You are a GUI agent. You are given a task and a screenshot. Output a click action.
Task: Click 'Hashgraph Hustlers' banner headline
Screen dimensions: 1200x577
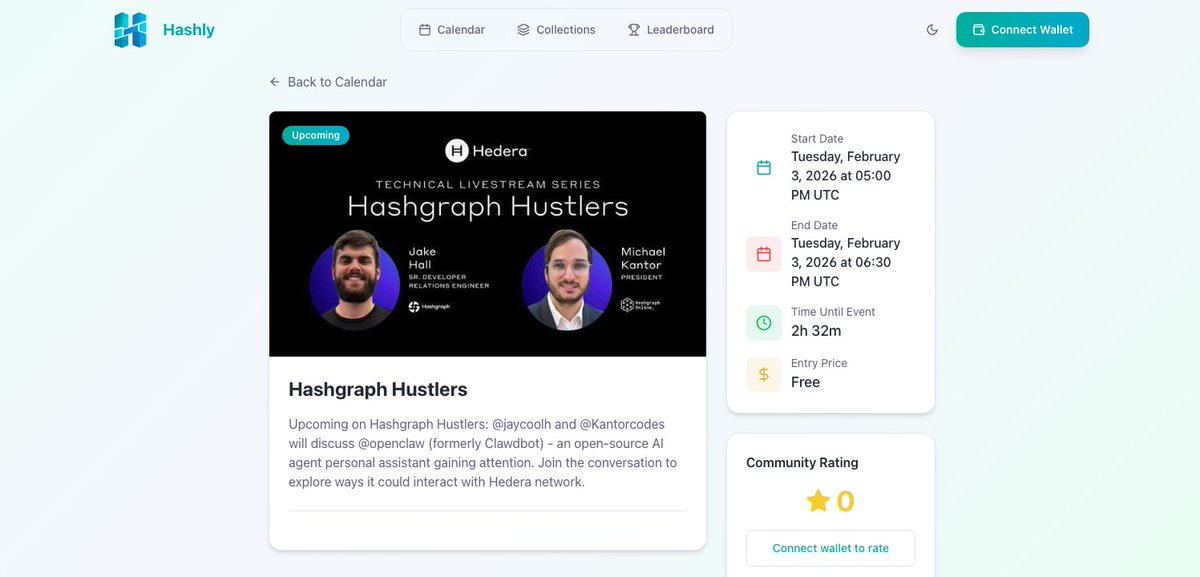(x=488, y=207)
